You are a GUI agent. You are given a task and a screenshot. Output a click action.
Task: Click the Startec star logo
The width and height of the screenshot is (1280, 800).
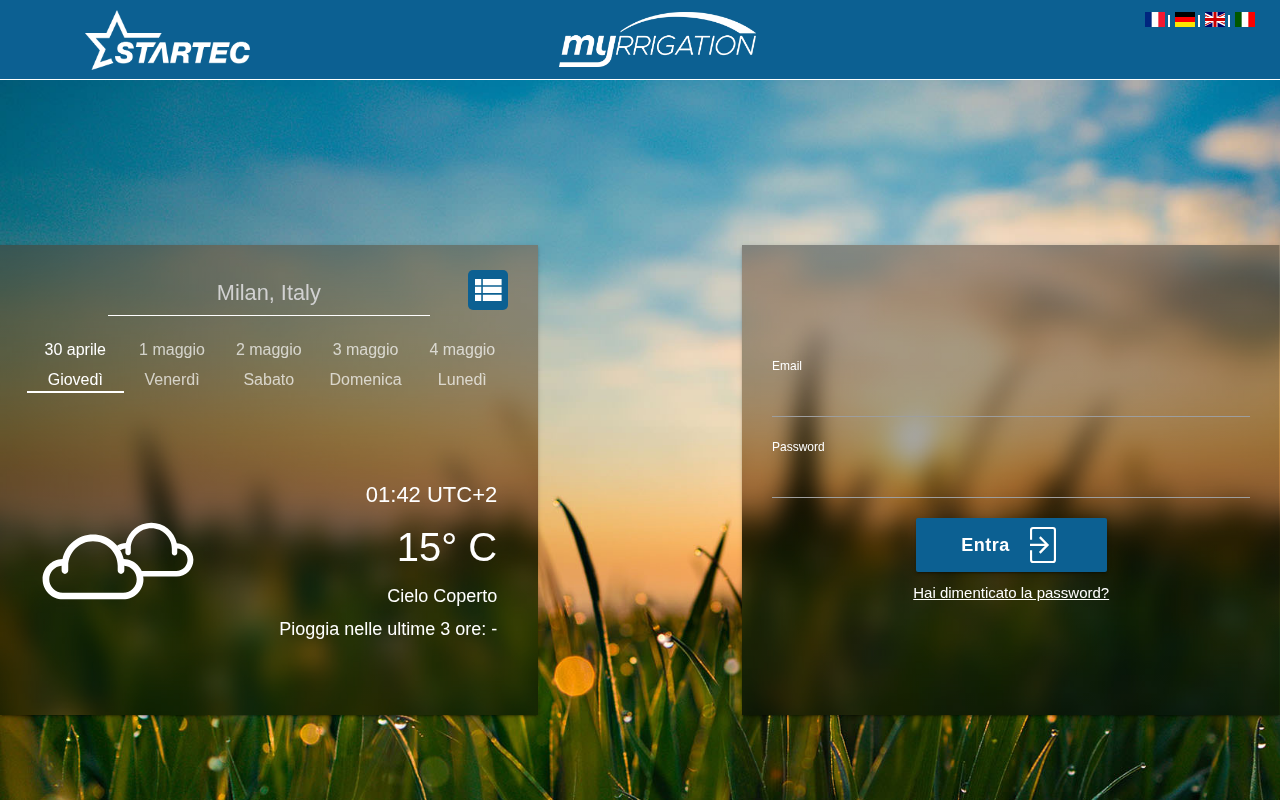(x=168, y=40)
